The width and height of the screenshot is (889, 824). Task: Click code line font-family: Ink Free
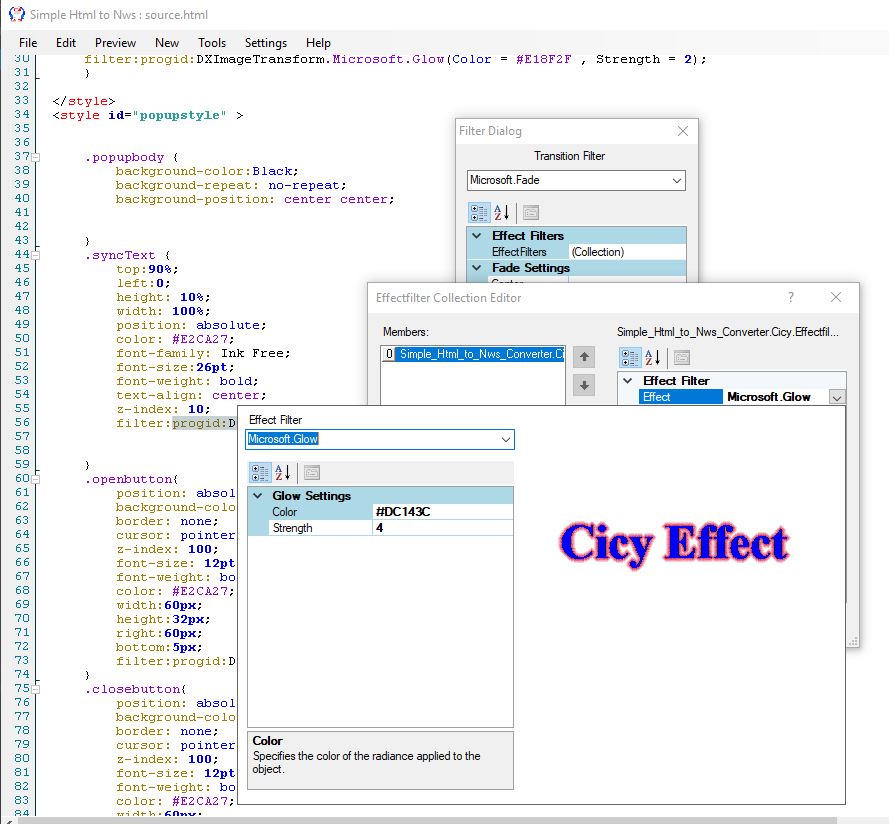pyautogui.click(x=203, y=353)
